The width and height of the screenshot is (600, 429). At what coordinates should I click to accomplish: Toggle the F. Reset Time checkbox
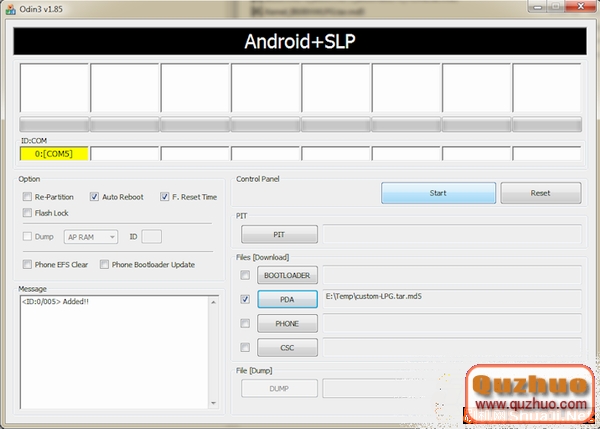[165, 197]
